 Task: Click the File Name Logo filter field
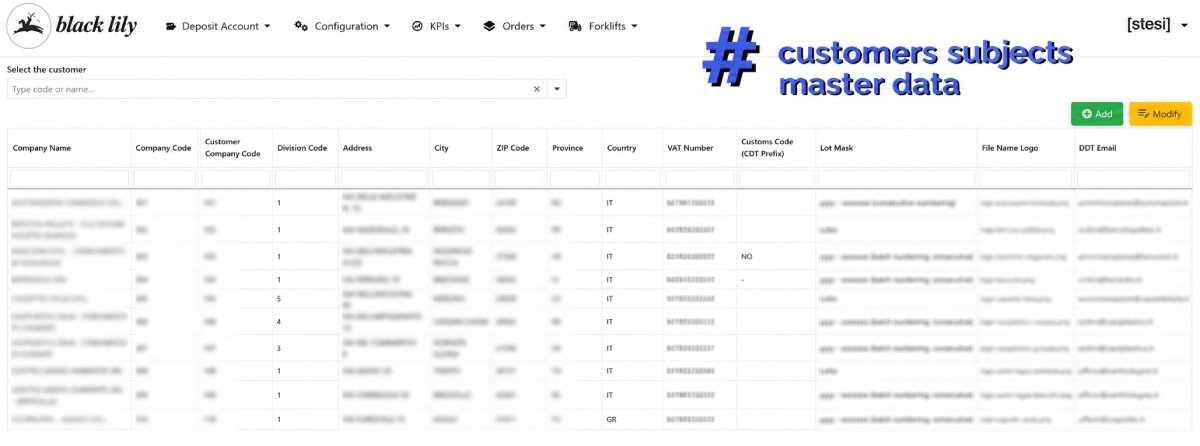coord(1024,178)
